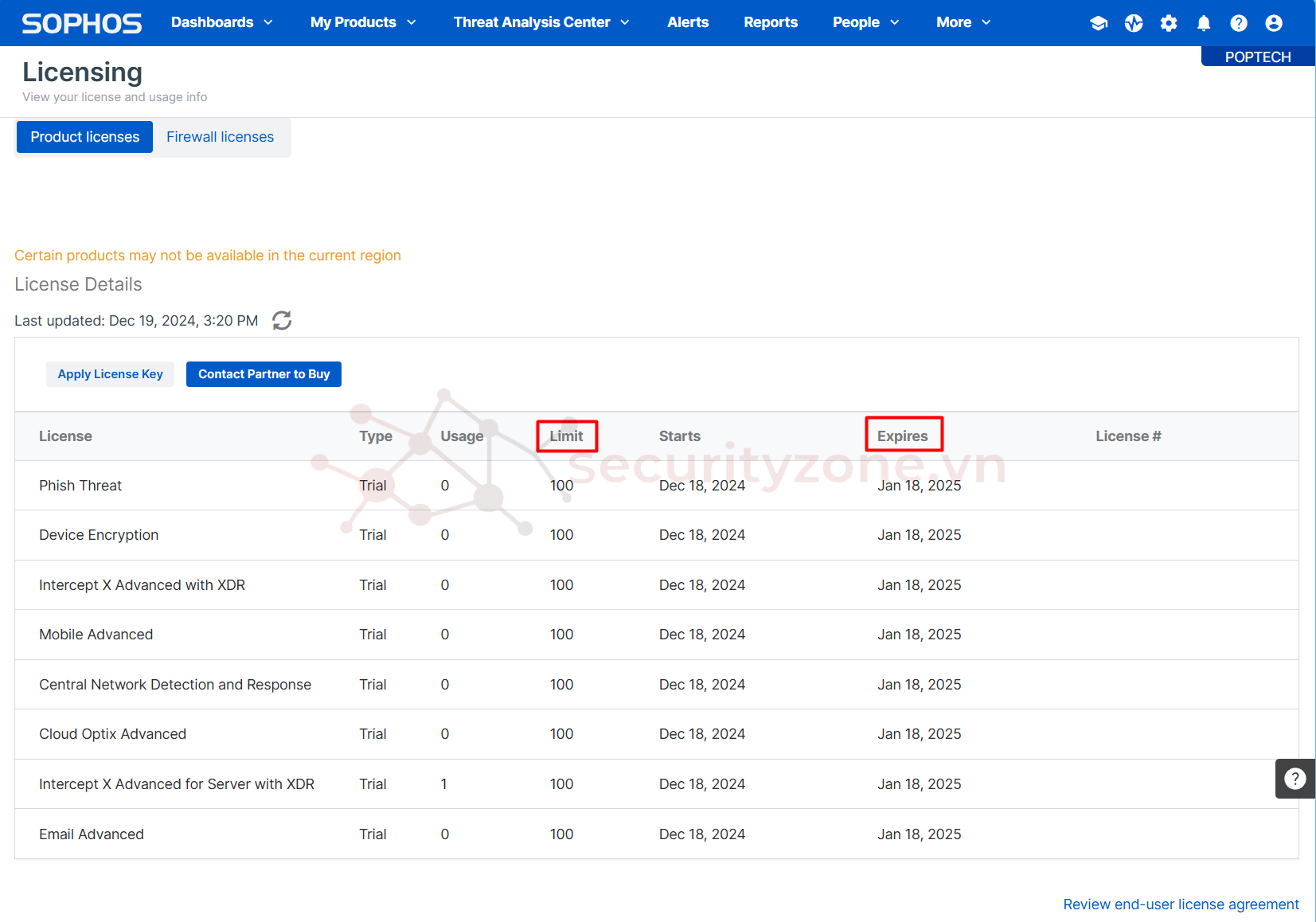Click the region availability warning message
Viewport: 1316px width, 922px height.
(x=208, y=256)
